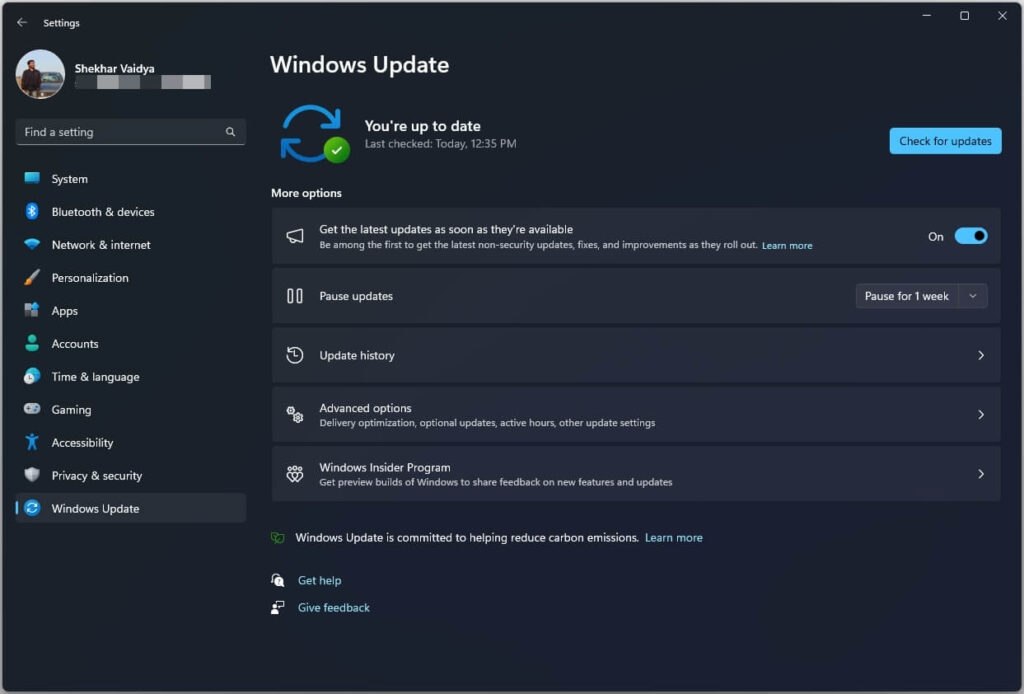
Task: Click the Update history text
Action: [357, 355]
